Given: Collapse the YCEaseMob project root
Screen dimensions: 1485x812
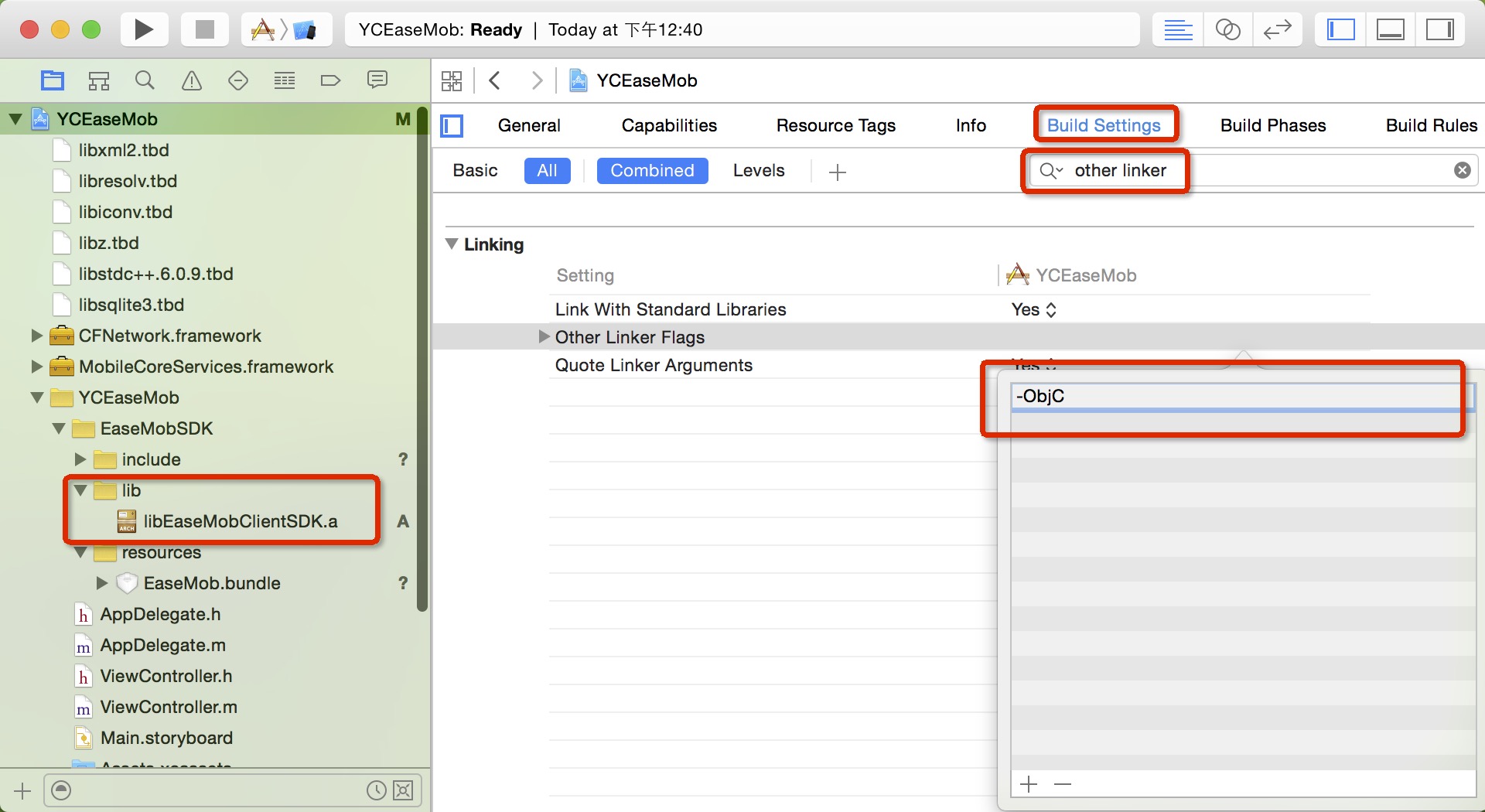Looking at the screenshot, I should pyautogui.click(x=15, y=119).
